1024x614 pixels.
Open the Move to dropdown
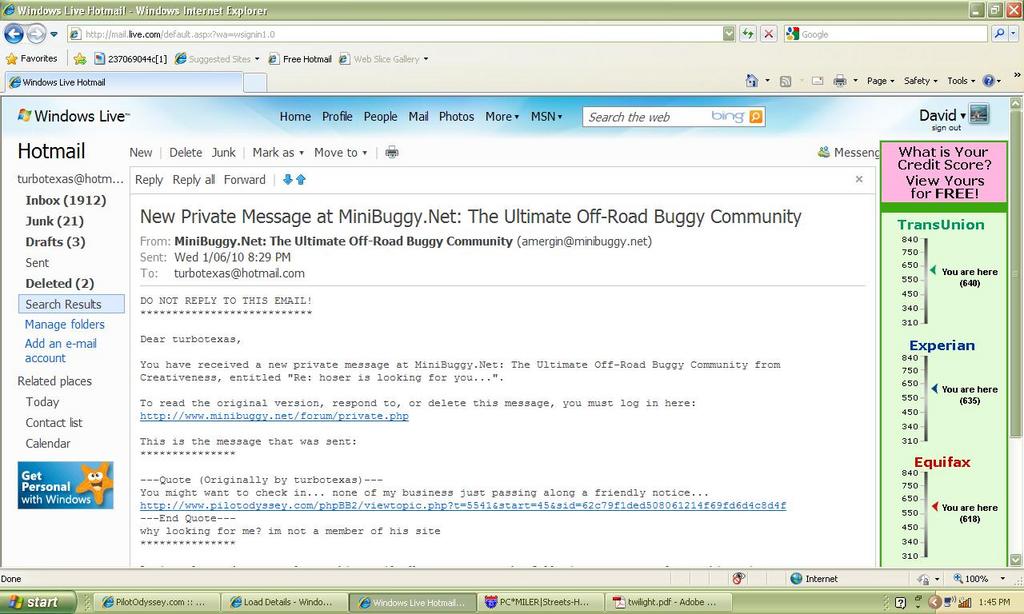pyautogui.click(x=340, y=152)
